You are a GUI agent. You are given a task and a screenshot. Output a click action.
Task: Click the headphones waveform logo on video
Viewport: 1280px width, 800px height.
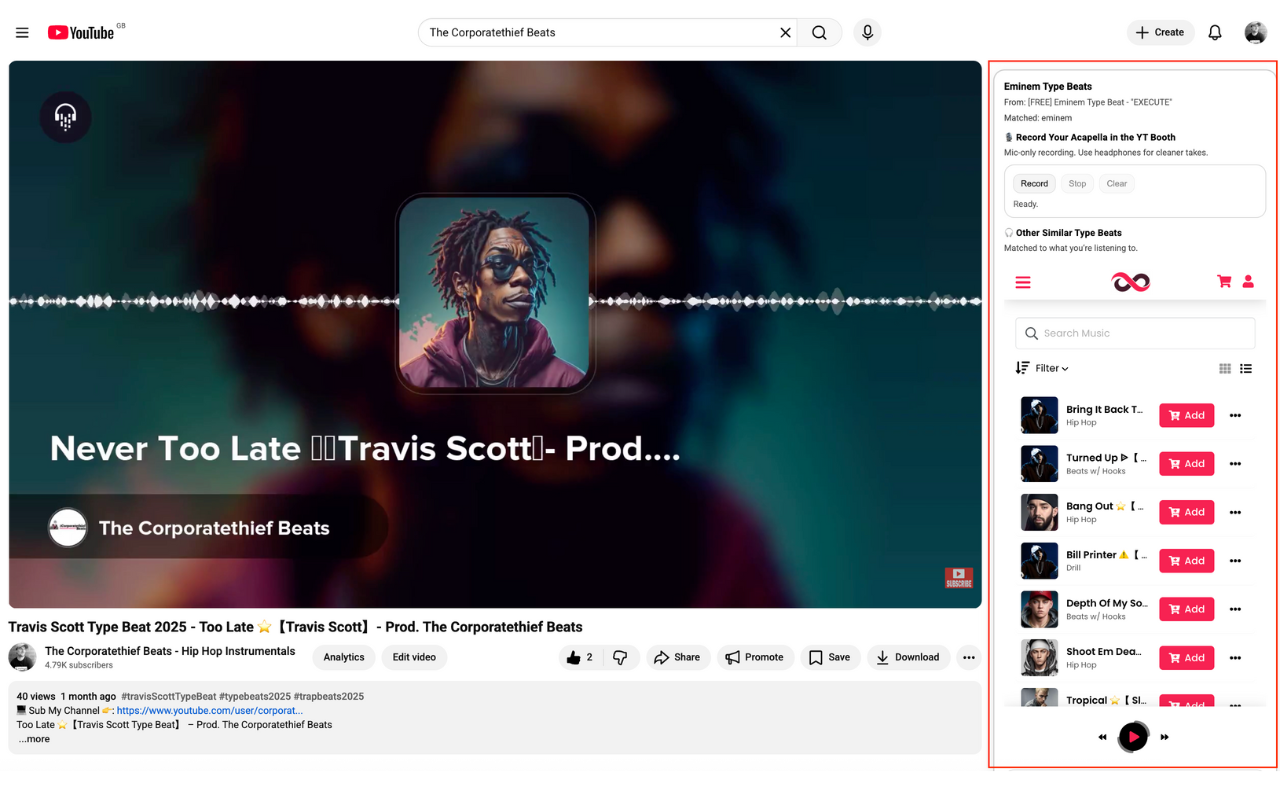click(66, 117)
